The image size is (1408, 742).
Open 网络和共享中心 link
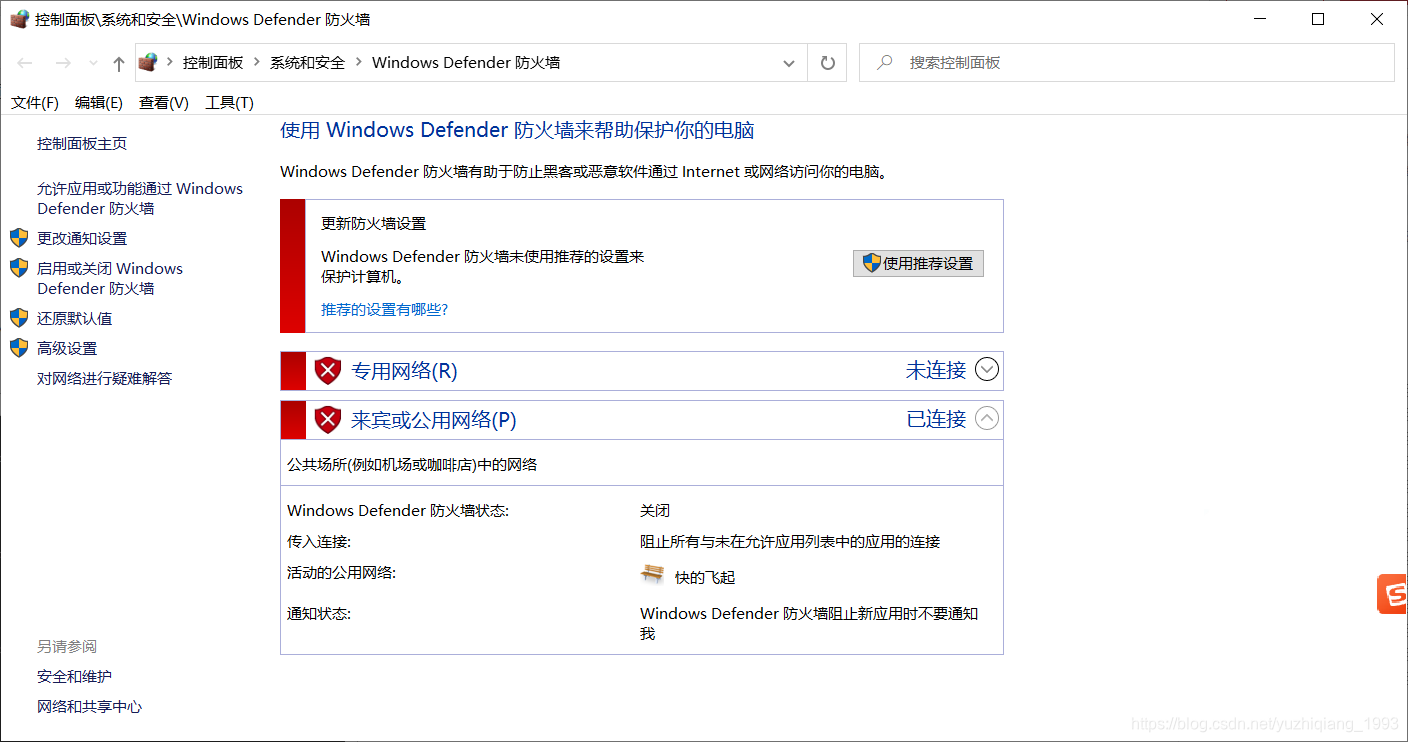pyautogui.click(x=90, y=706)
